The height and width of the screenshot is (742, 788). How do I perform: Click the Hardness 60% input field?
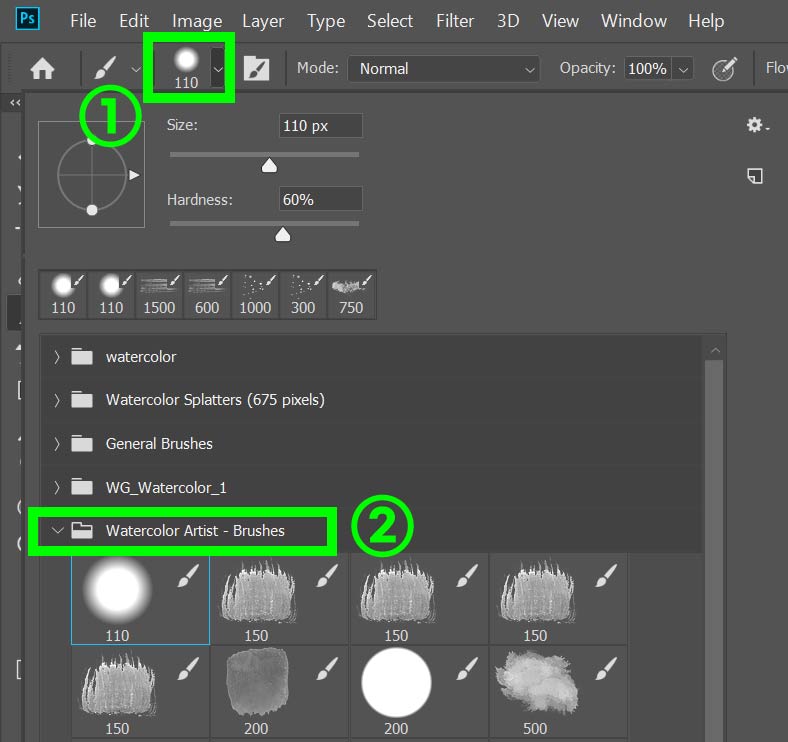coord(321,200)
